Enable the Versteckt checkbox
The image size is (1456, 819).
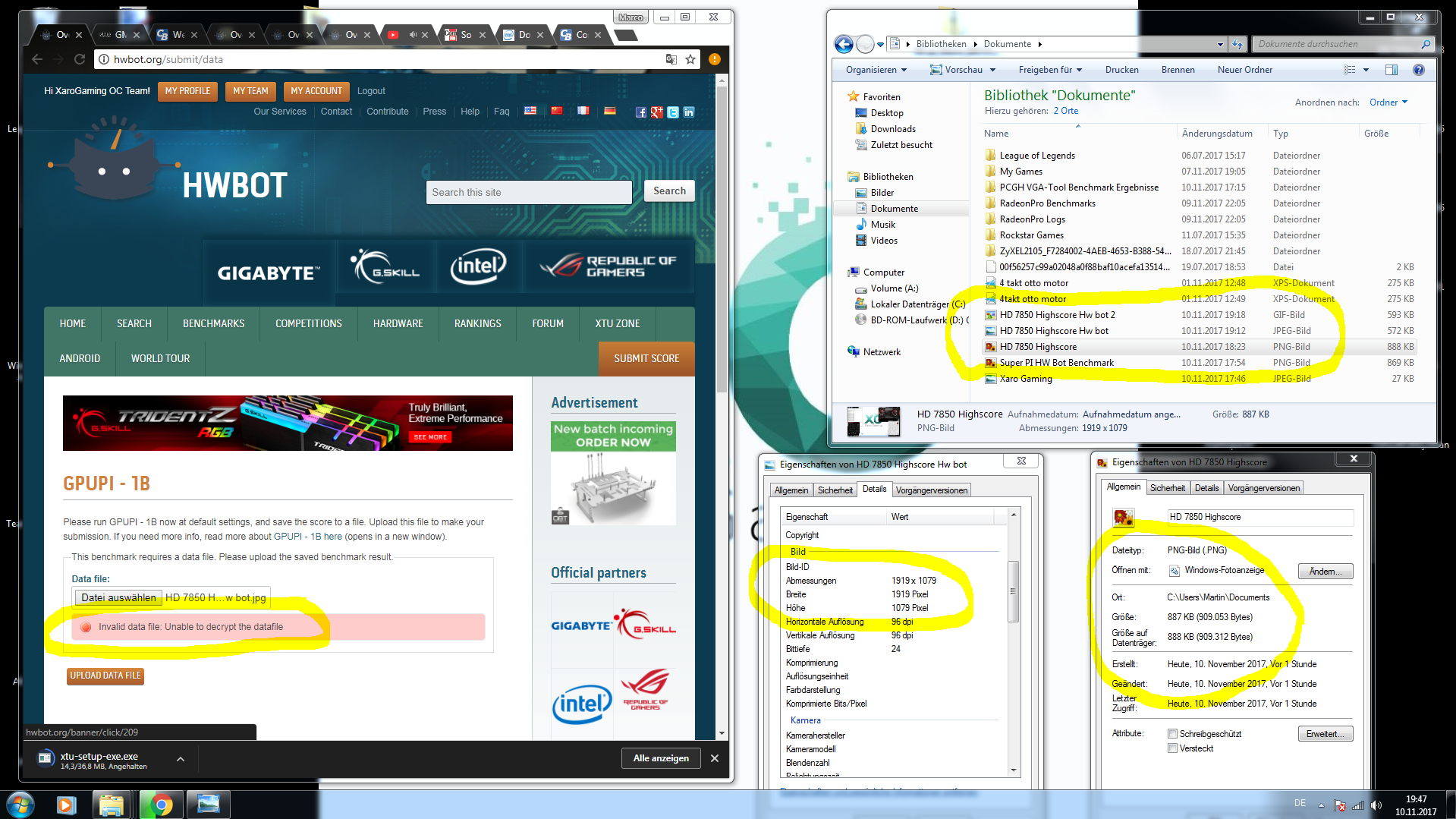click(x=1172, y=748)
